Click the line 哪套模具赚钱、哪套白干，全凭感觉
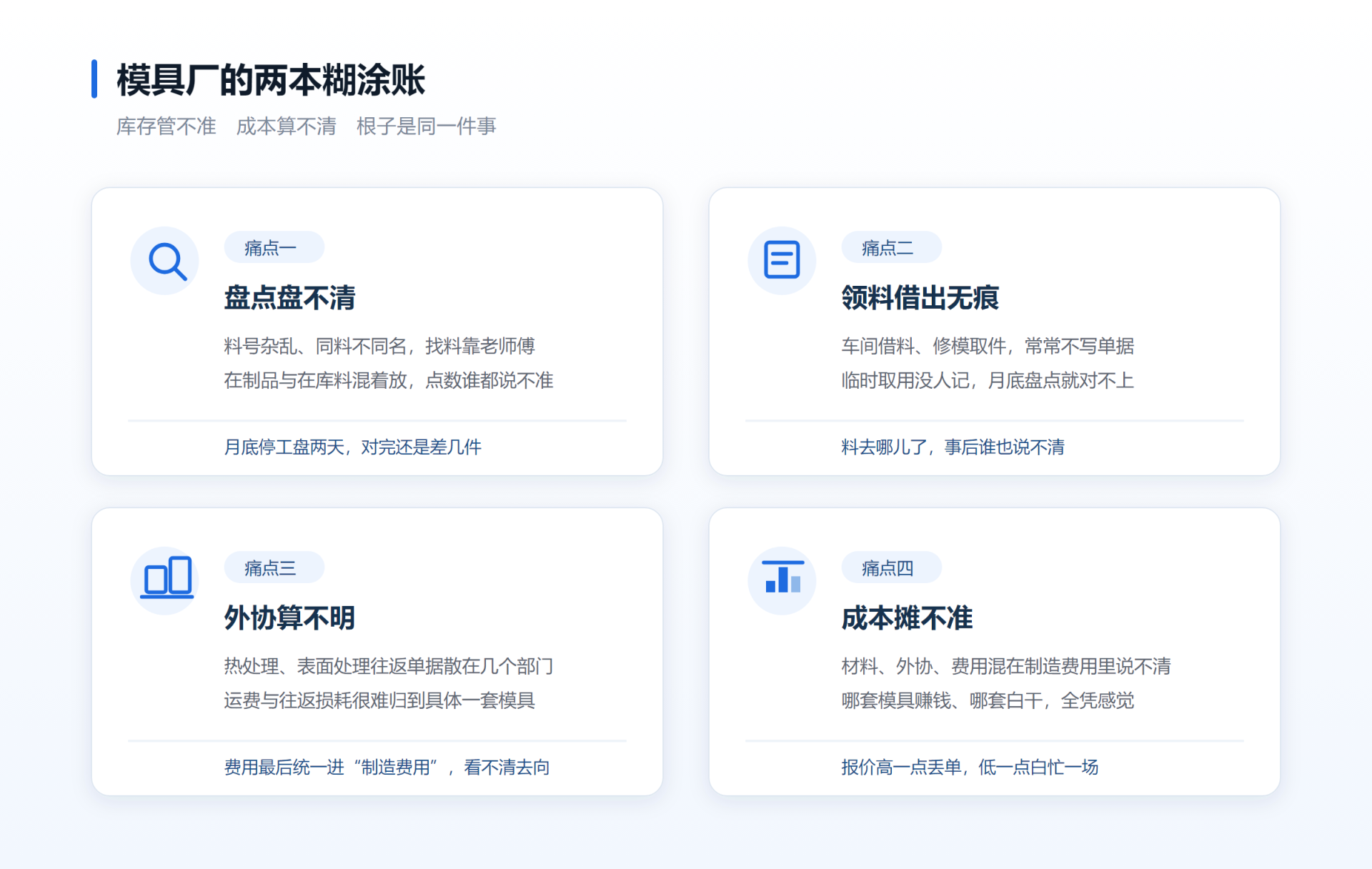The width and height of the screenshot is (1372, 869). (988, 700)
